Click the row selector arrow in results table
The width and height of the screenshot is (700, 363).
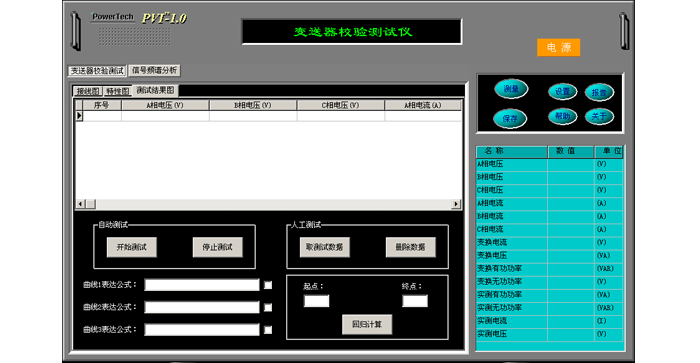click(x=79, y=116)
